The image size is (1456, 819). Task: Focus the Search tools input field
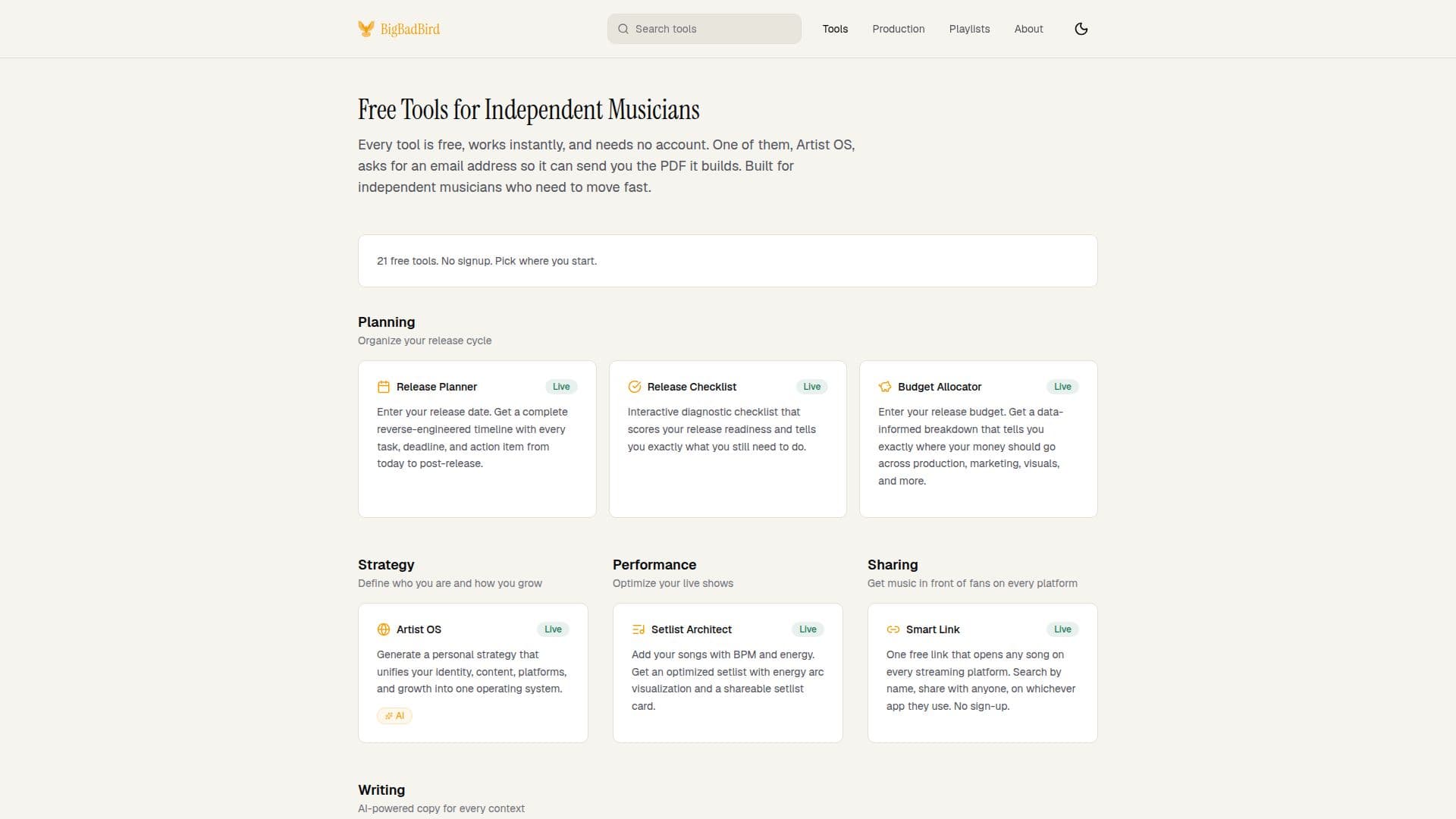(704, 29)
